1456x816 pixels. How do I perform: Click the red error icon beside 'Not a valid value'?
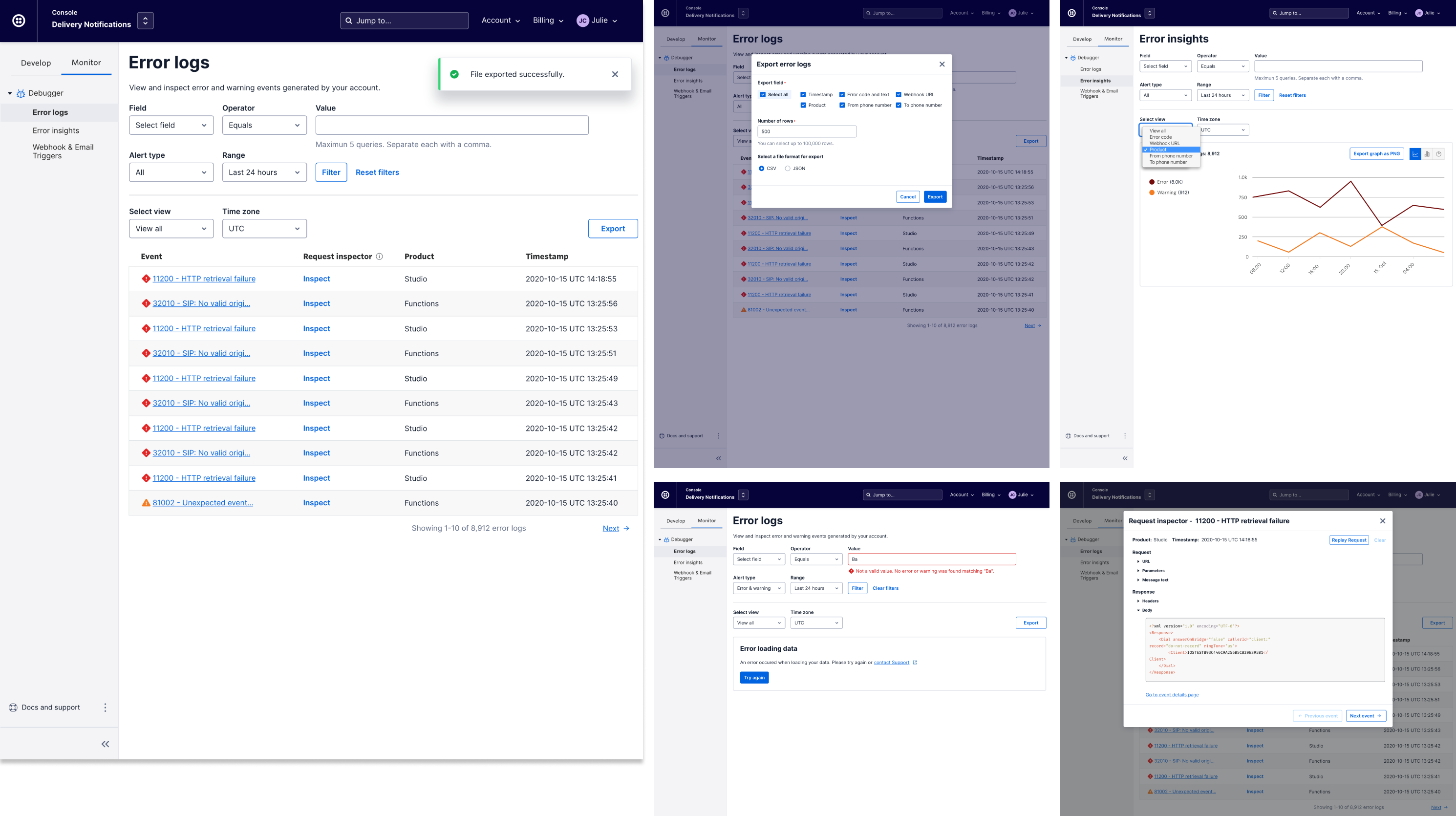pyautogui.click(x=851, y=571)
